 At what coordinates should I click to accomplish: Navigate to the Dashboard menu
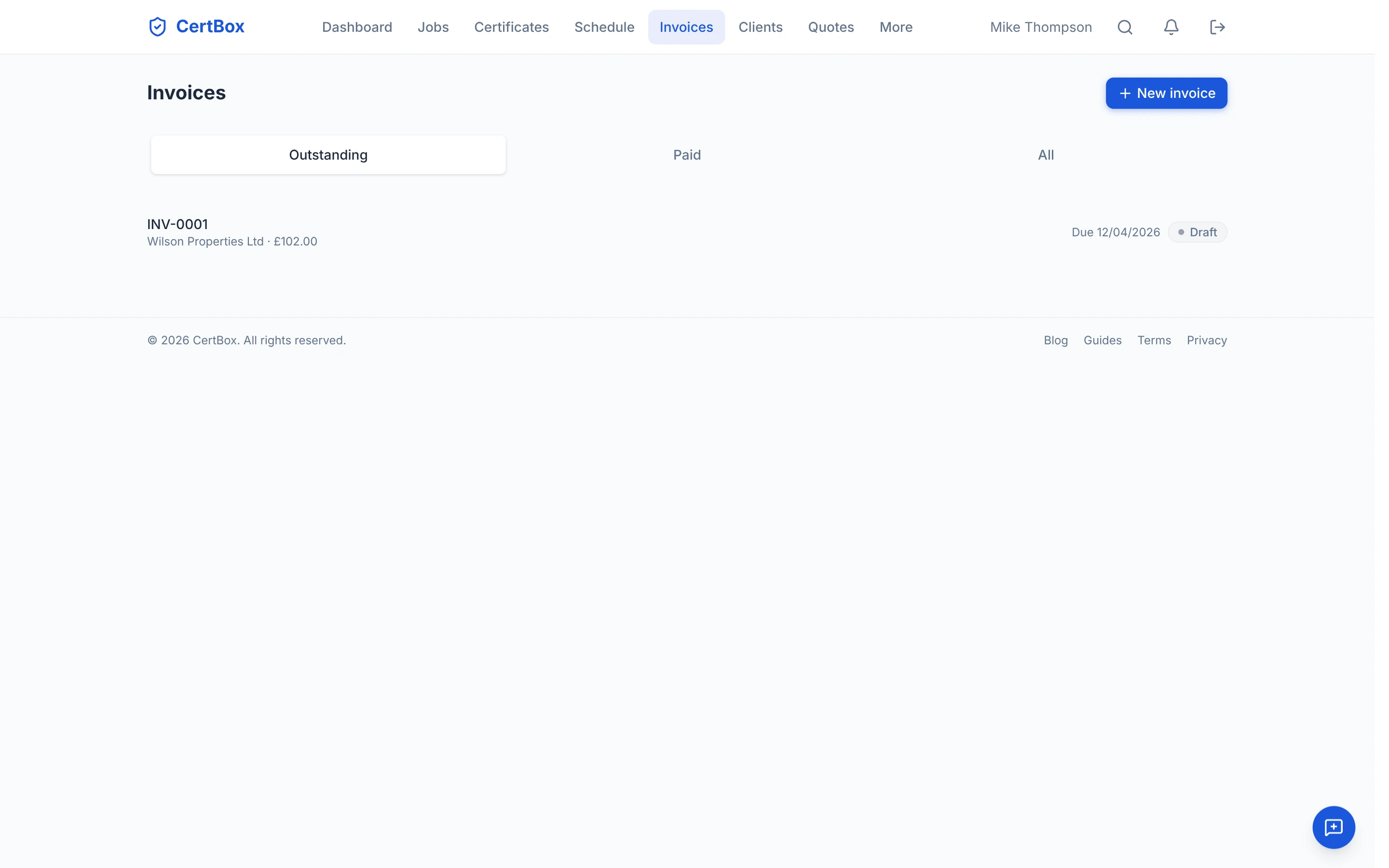pos(357,27)
